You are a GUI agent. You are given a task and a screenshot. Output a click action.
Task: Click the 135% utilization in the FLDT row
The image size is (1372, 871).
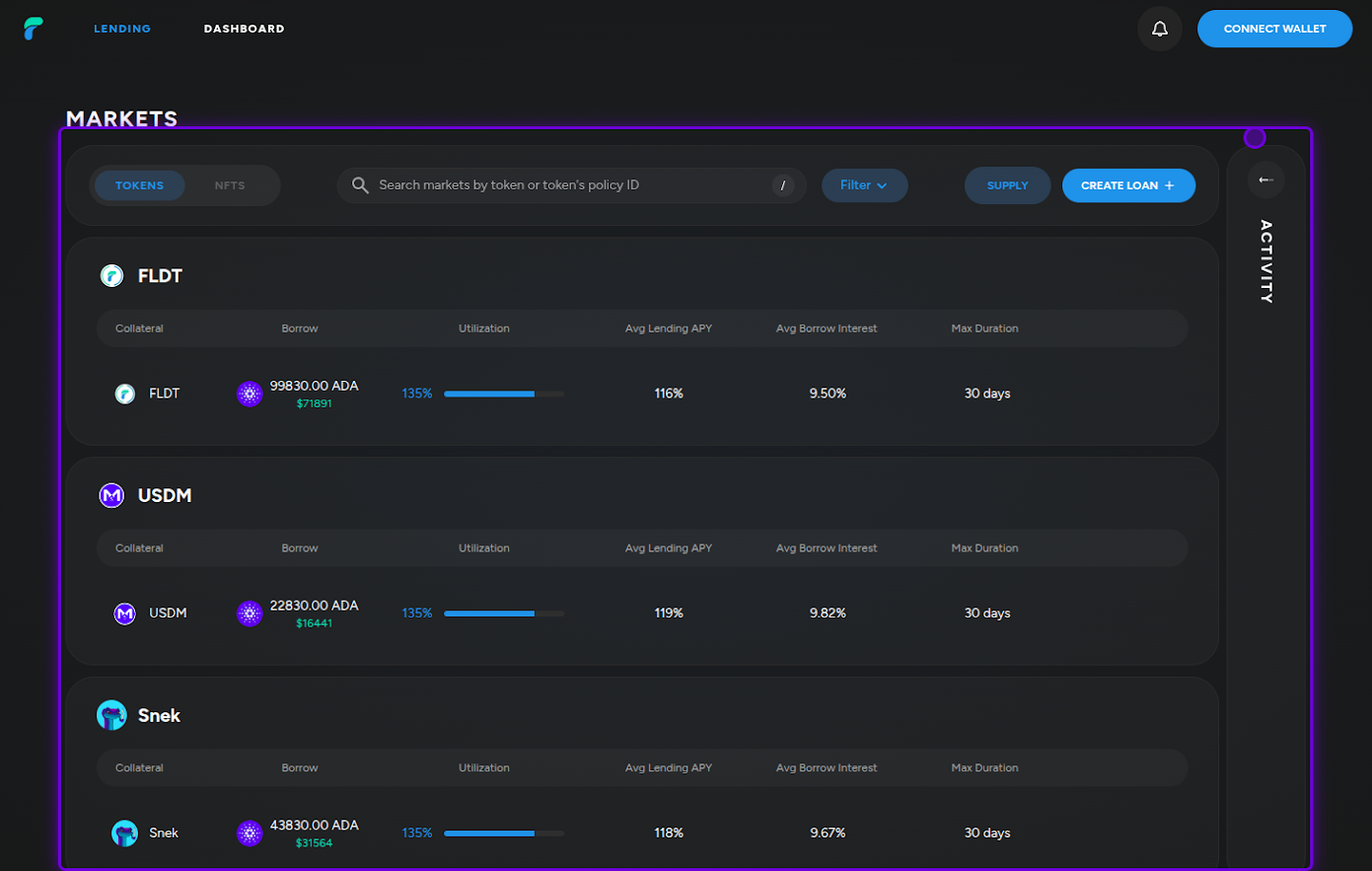417,394
